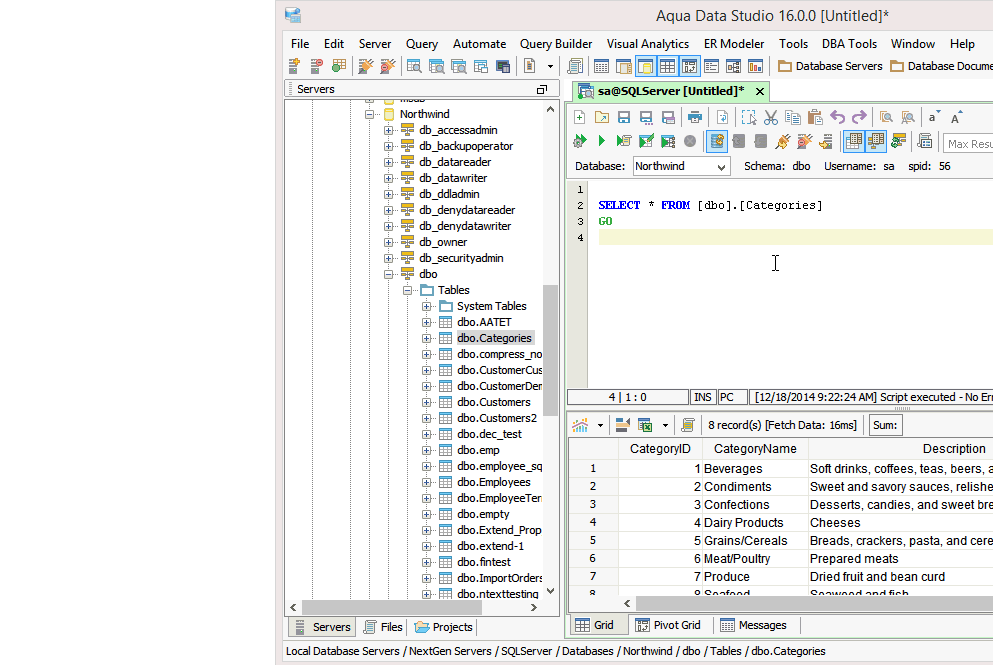Click the Paste clipboard icon
The width and height of the screenshot is (993, 665).
pyautogui.click(x=815, y=117)
